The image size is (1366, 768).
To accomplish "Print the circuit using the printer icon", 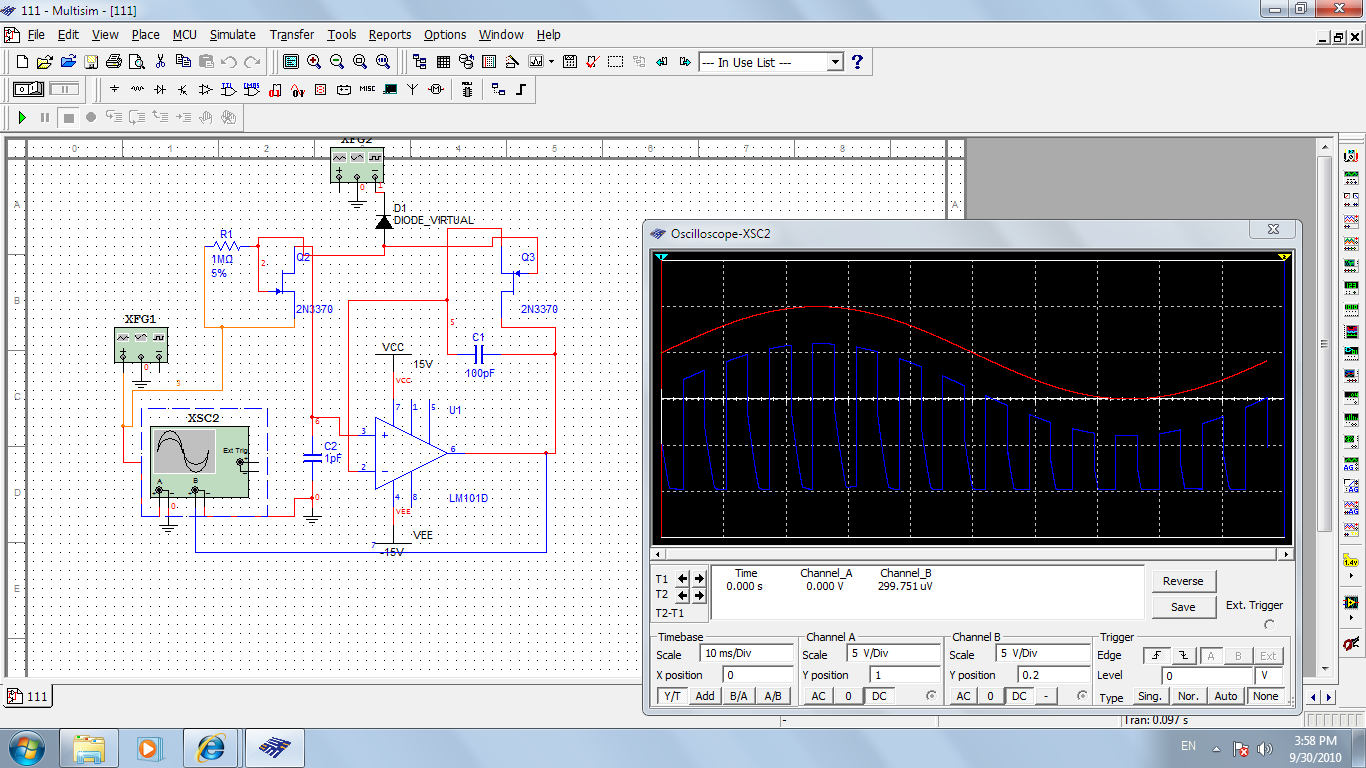I will (114, 61).
